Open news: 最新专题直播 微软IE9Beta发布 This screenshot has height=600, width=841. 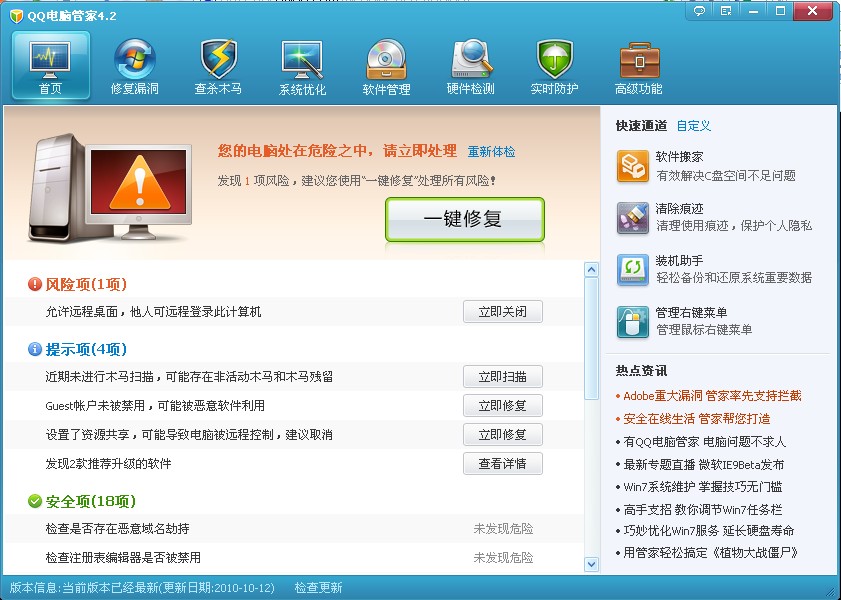[704, 464]
